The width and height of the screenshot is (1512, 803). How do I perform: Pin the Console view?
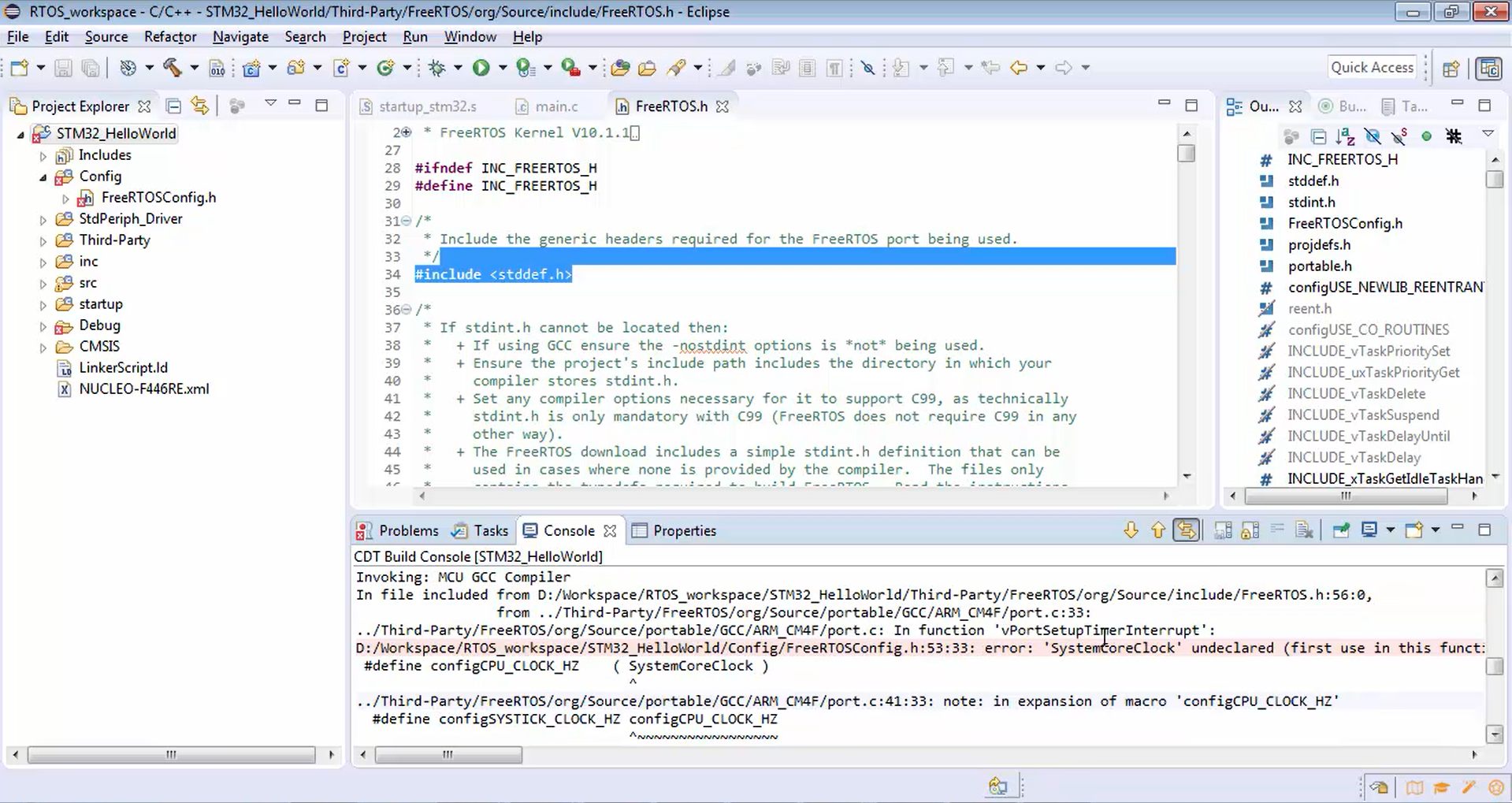pyautogui.click(x=1340, y=530)
